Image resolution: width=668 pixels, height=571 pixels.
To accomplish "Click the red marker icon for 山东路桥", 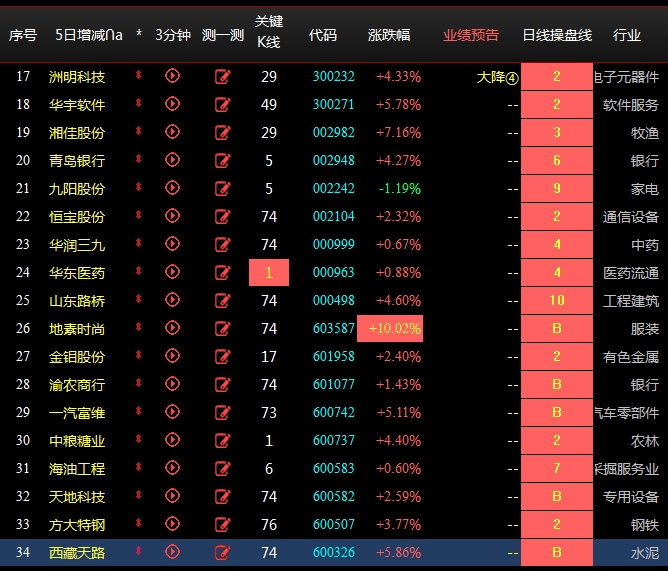I will (138, 299).
